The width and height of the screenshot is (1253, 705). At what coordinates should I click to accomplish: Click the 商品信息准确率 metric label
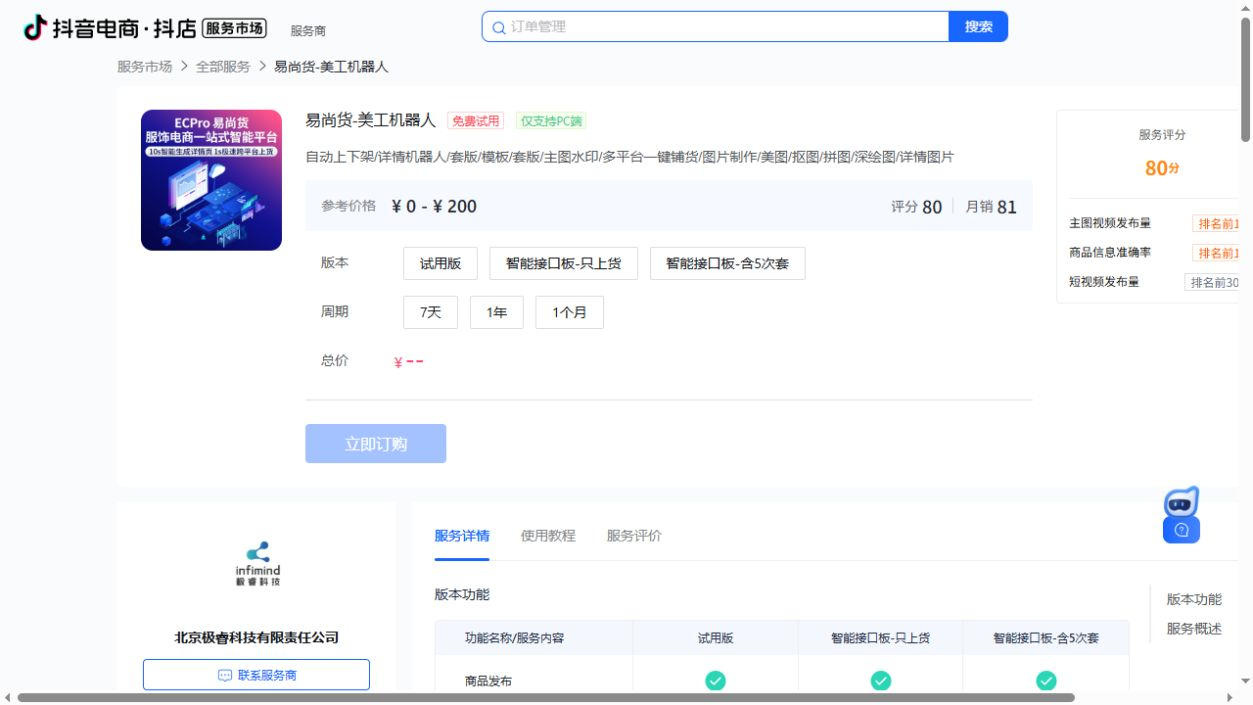pyautogui.click(x=1110, y=252)
